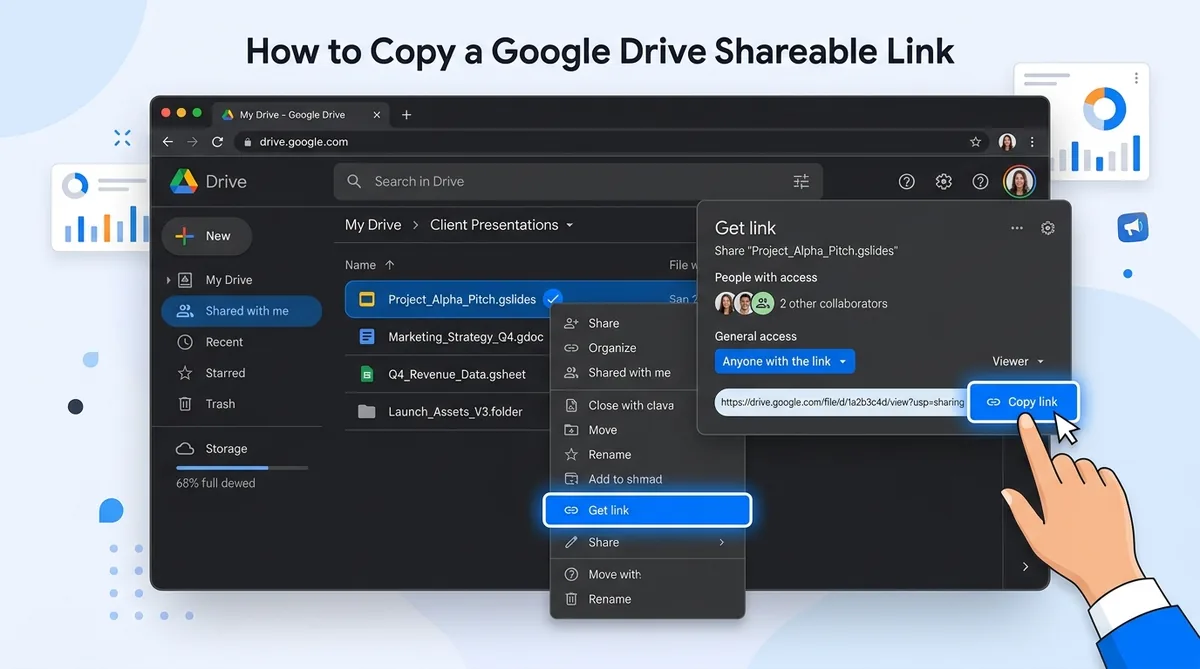Click the My Drive breadcrumb link

click(373, 225)
